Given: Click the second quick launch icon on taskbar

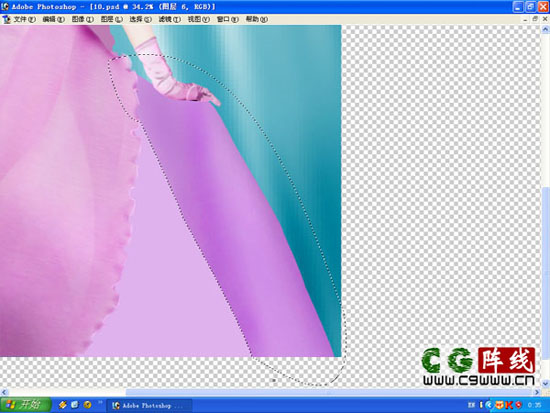Looking at the screenshot, I should point(75,405).
